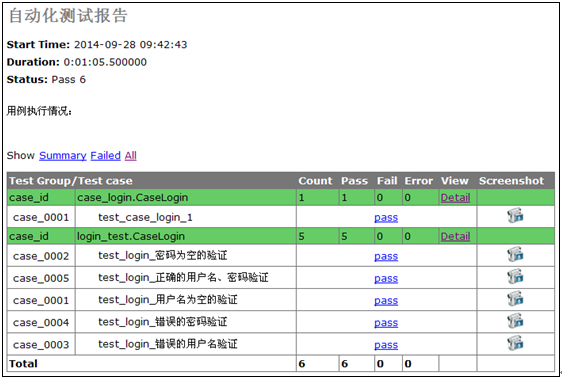Open screenshot icon for 正确的用户名、密码验证 row

point(515,277)
